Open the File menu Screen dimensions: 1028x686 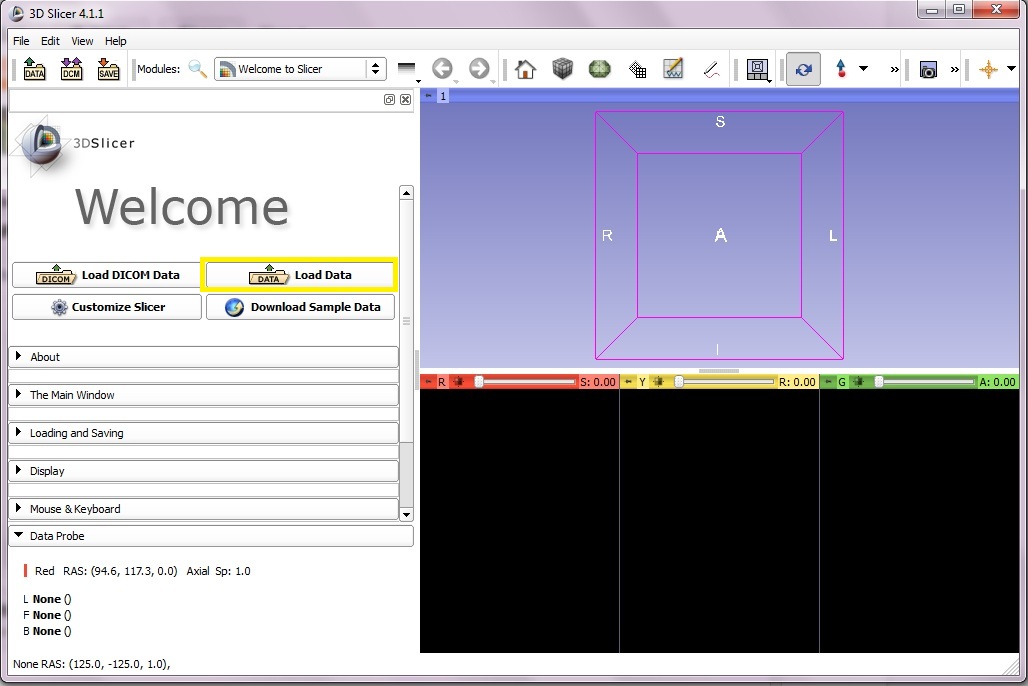(21, 41)
